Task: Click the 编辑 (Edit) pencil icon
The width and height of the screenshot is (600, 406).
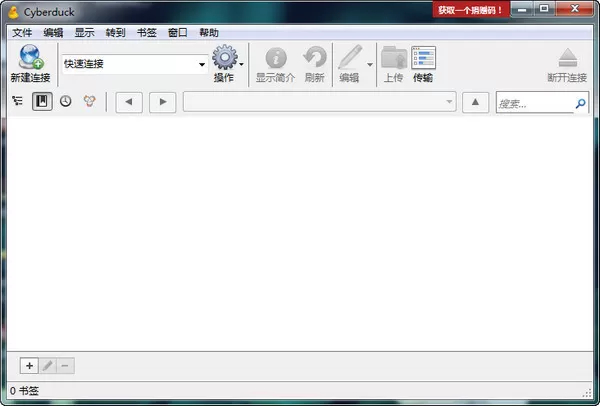Action: click(x=349, y=58)
